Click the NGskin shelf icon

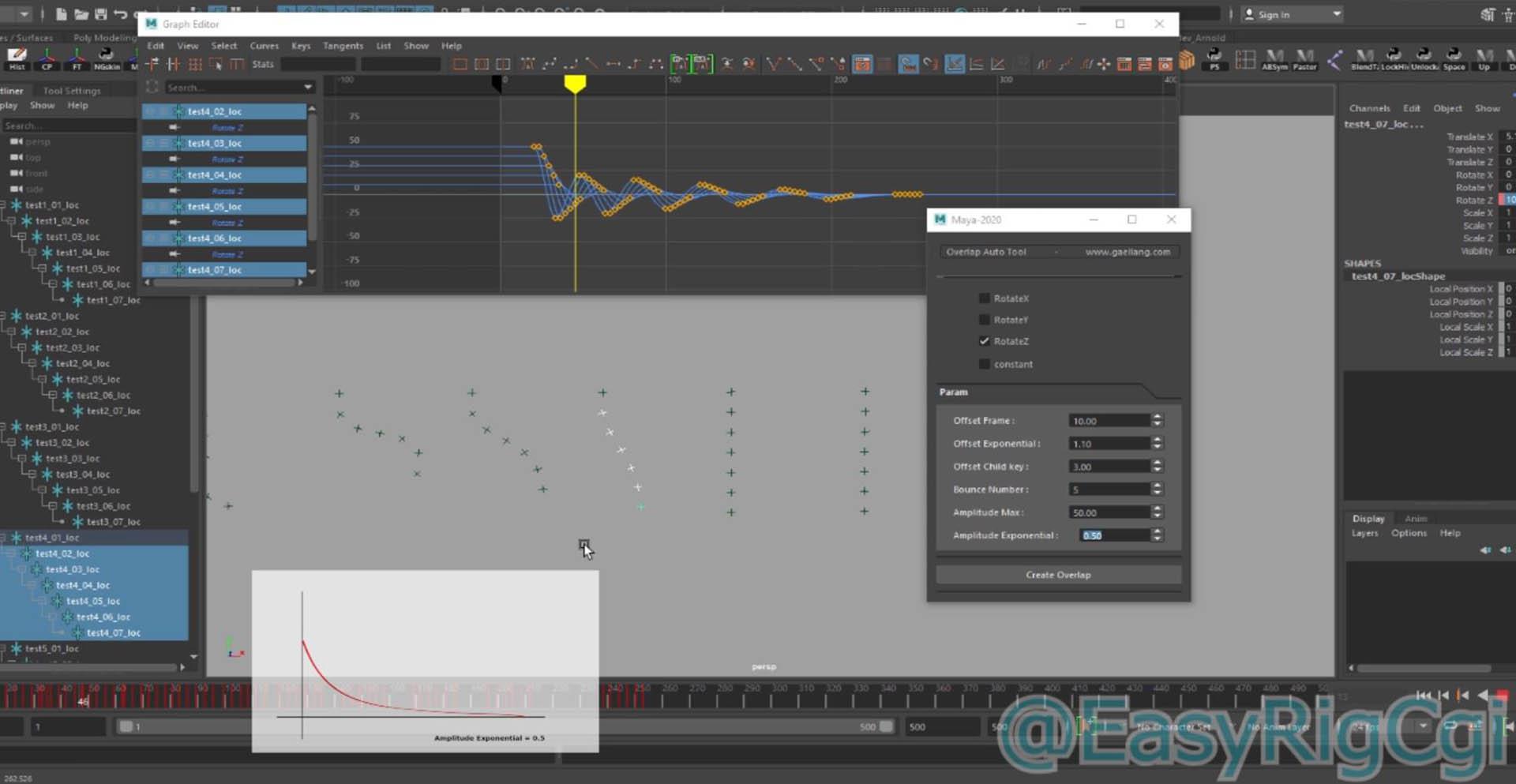click(106, 58)
